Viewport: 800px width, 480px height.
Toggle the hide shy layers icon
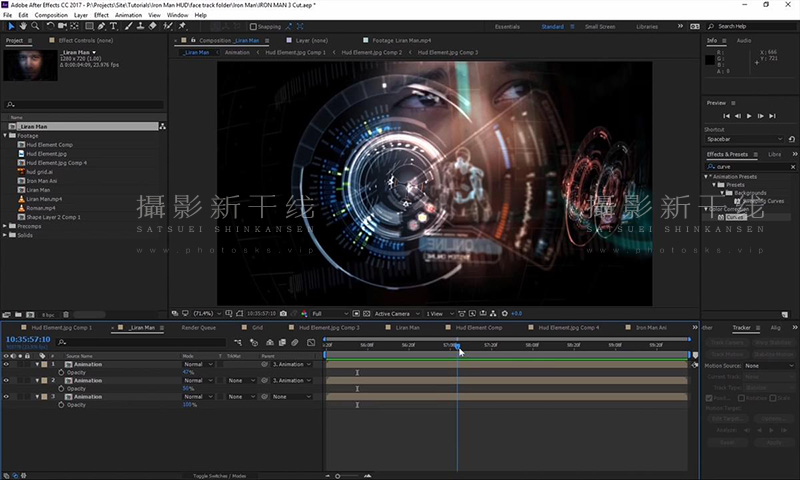coord(270,343)
